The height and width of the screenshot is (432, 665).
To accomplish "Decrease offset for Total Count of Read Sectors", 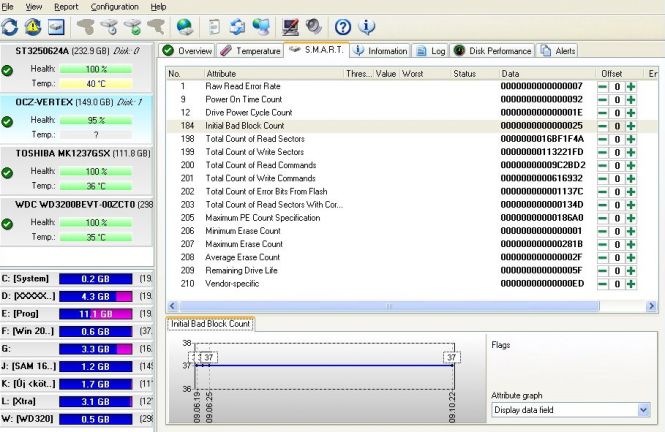I will [602, 139].
